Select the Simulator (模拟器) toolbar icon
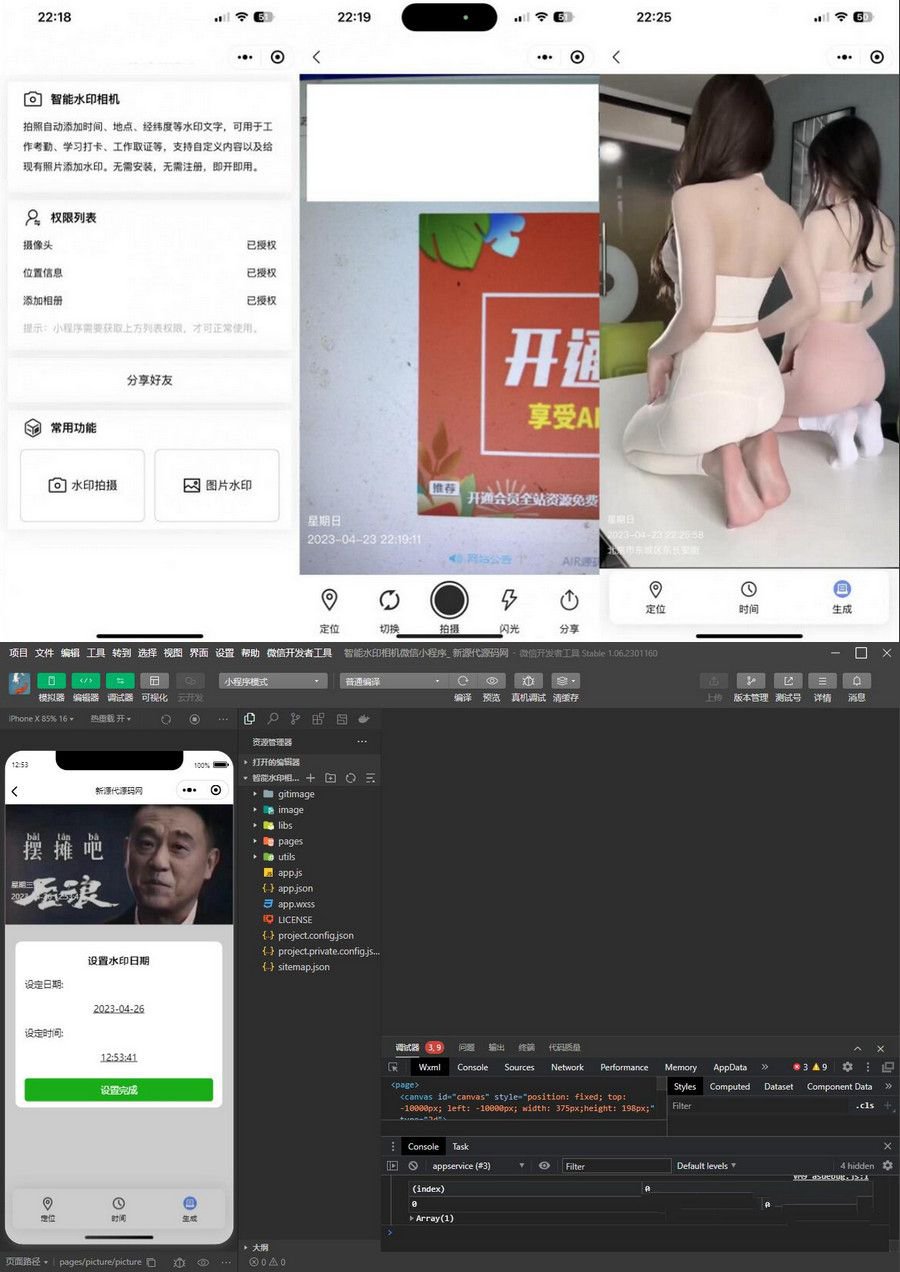Viewport: 900px width, 1272px height. click(49, 681)
